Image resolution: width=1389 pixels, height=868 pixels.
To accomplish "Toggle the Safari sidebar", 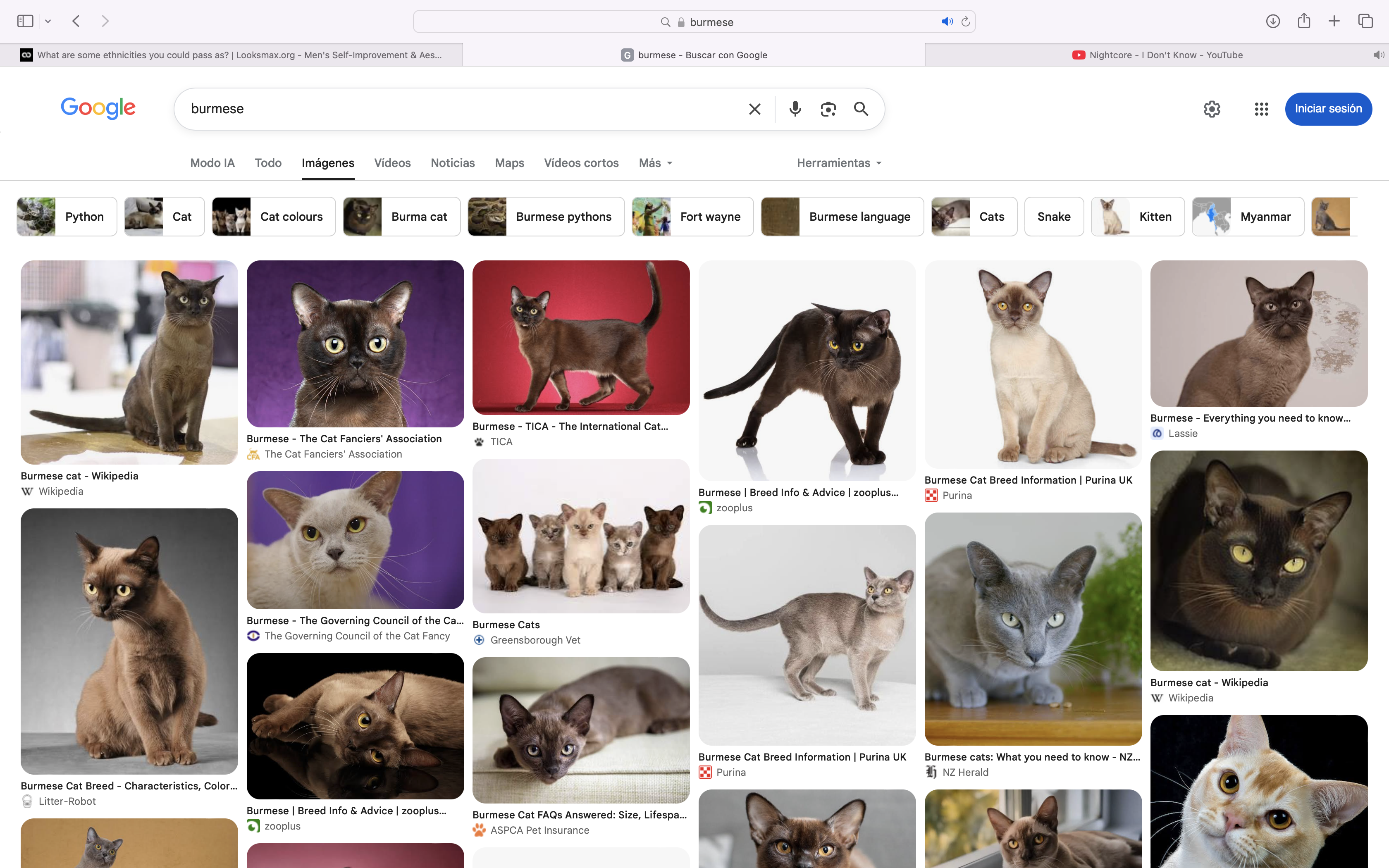I will [25, 21].
